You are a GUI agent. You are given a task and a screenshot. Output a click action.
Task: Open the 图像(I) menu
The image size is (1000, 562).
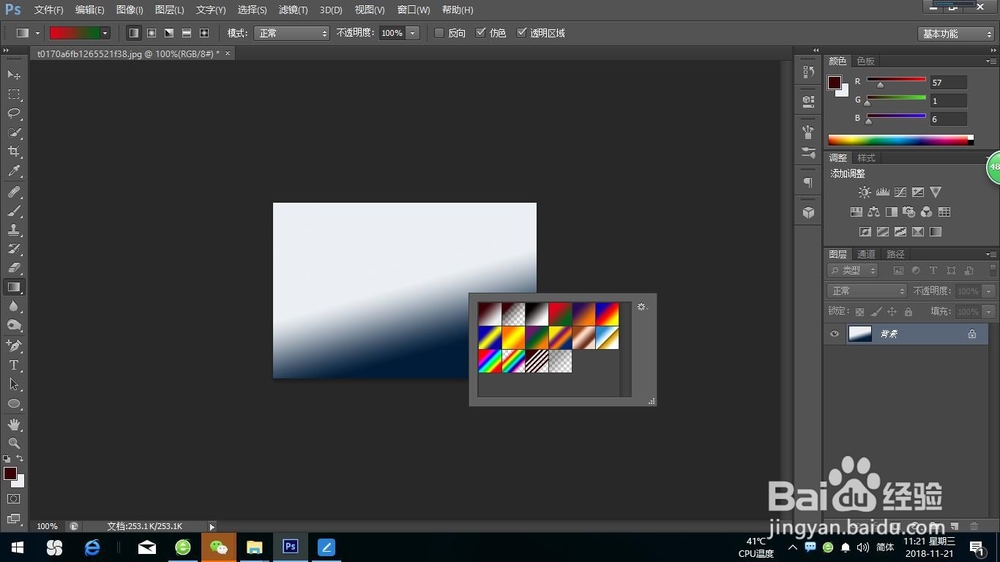tap(129, 10)
